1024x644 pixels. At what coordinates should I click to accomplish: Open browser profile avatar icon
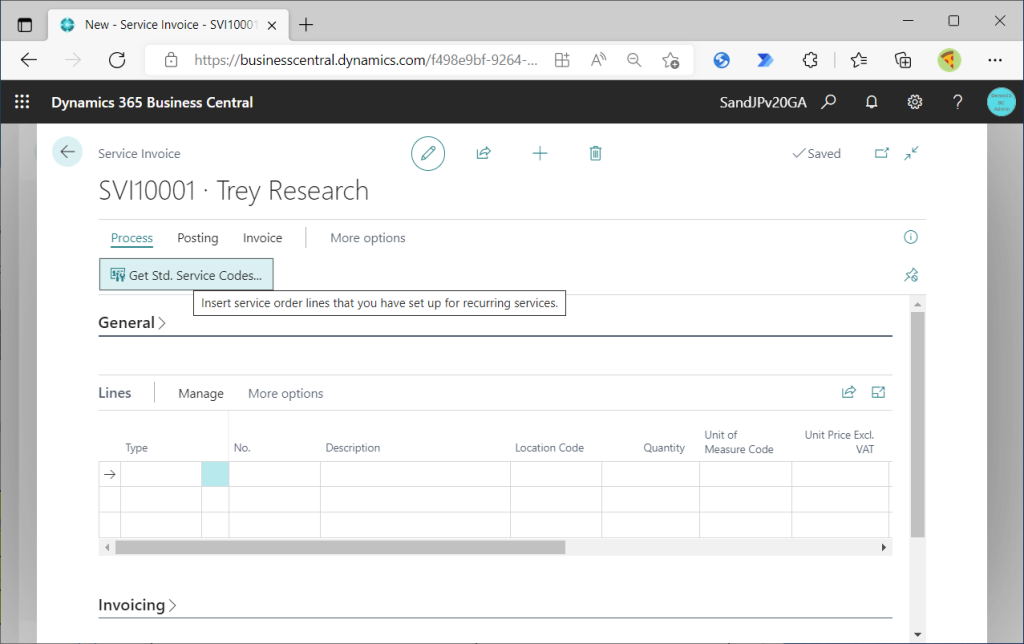[949, 60]
